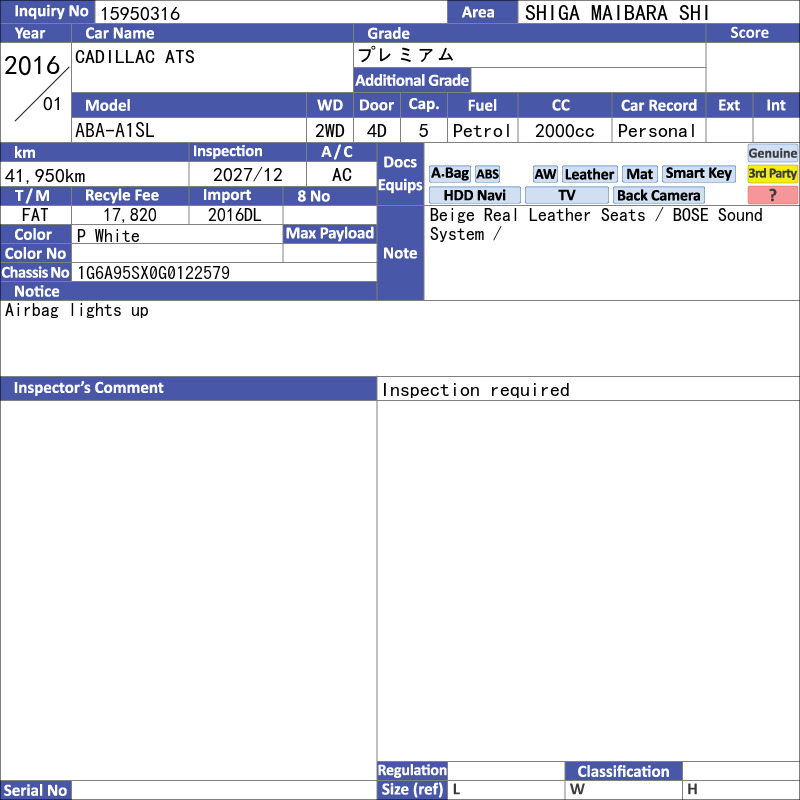Click the A-Bag equipment badge
The height and width of the screenshot is (800, 800).
pos(449,174)
